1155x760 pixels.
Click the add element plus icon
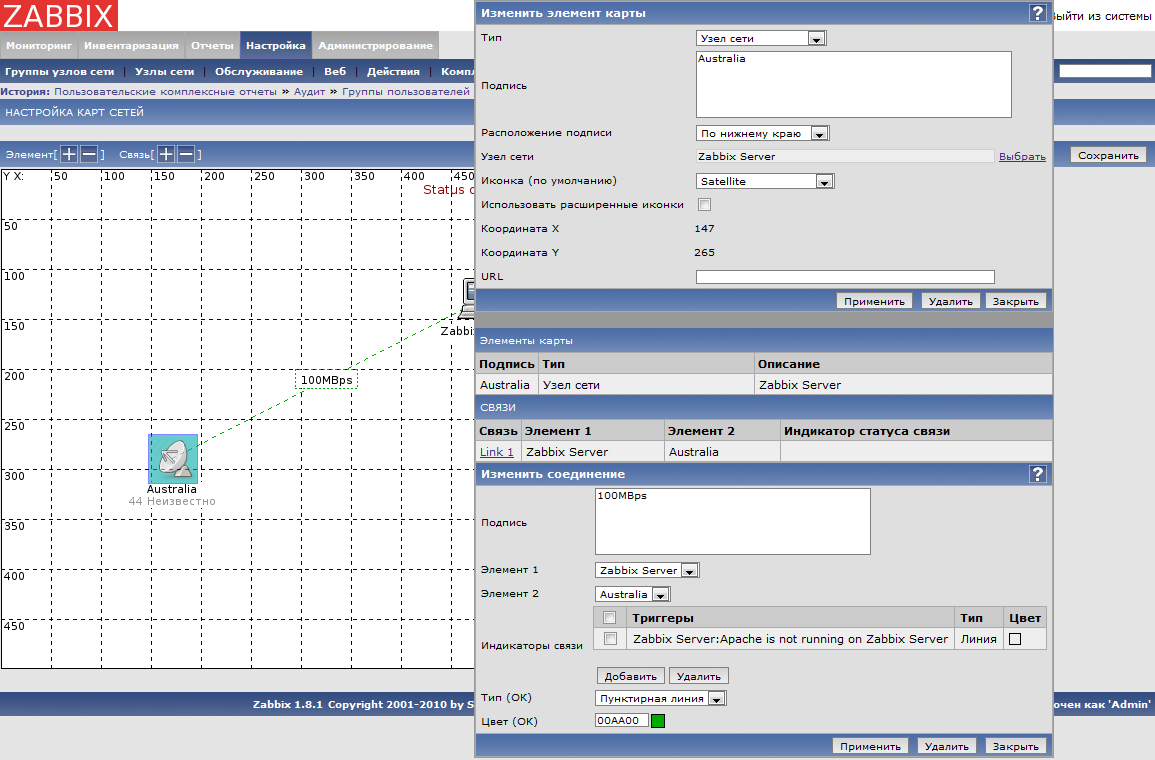69,154
